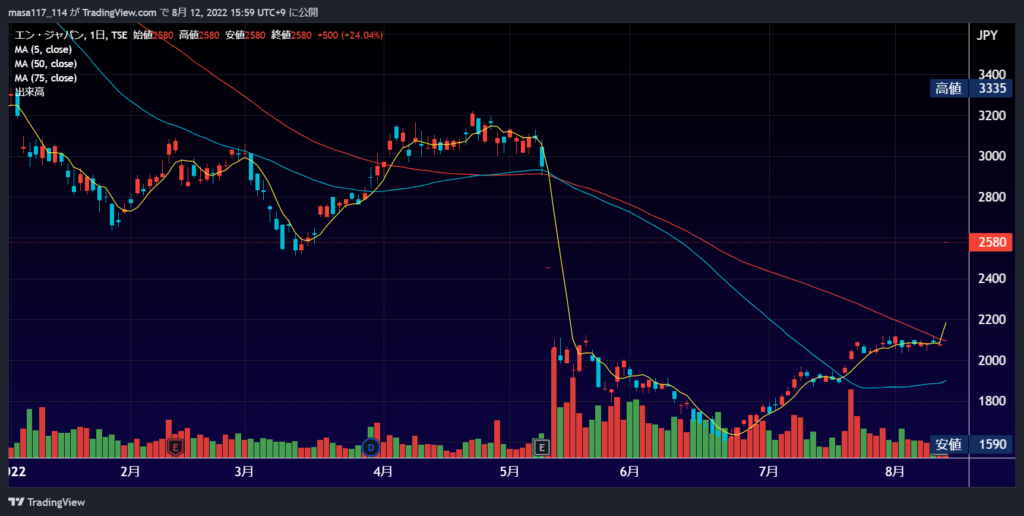Image resolution: width=1024 pixels, height=516 pixels.
Task: Click the 3000 price axis label
Action: click(992, 156)
